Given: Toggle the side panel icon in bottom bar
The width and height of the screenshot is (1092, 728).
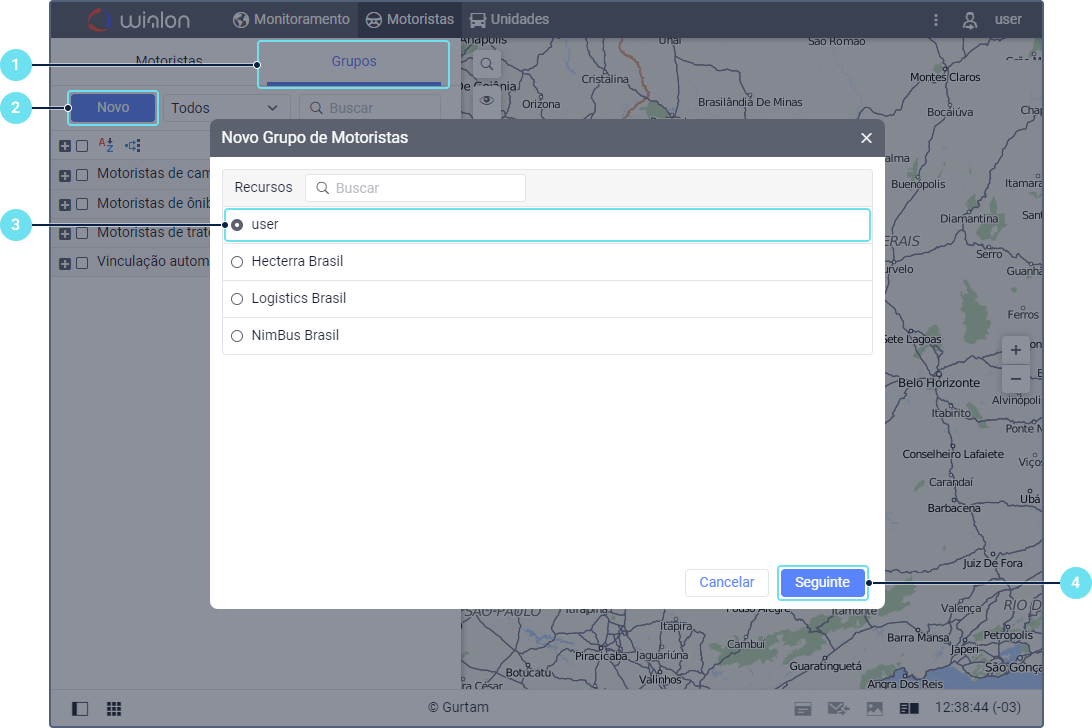Looking at the screenshot, I should click(x=80, y=708).
